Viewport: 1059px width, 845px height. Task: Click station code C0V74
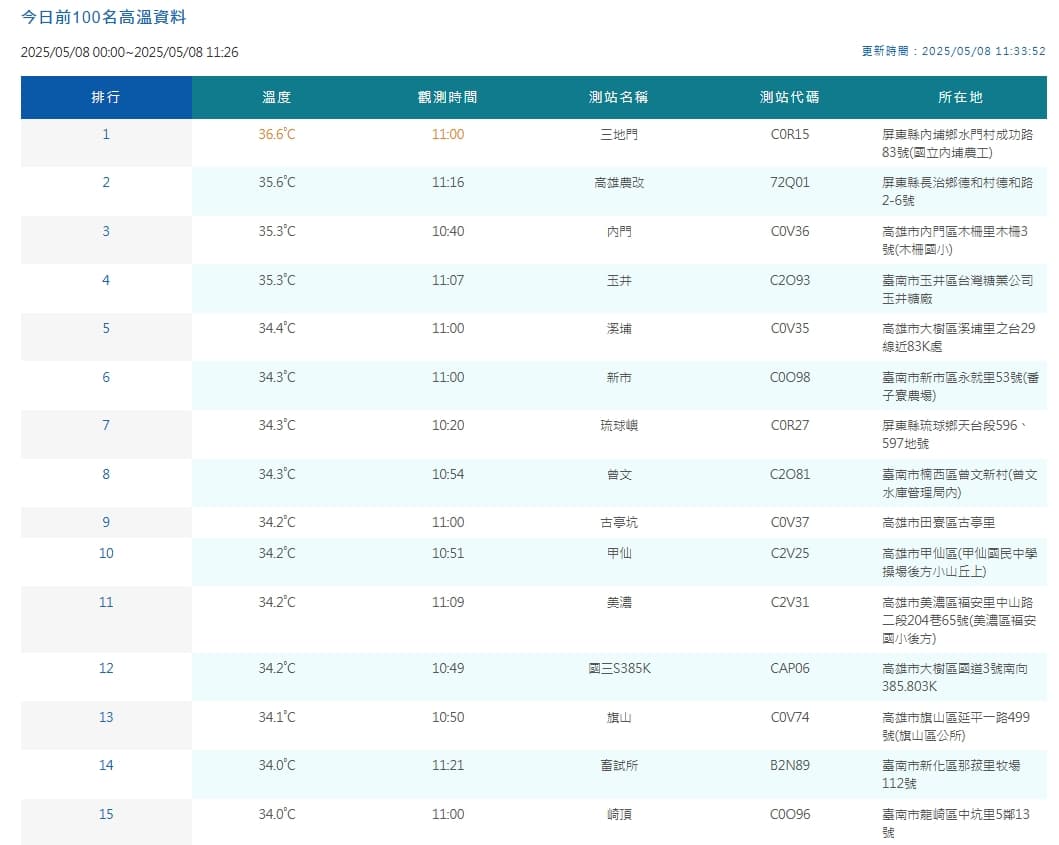(790, 717)
